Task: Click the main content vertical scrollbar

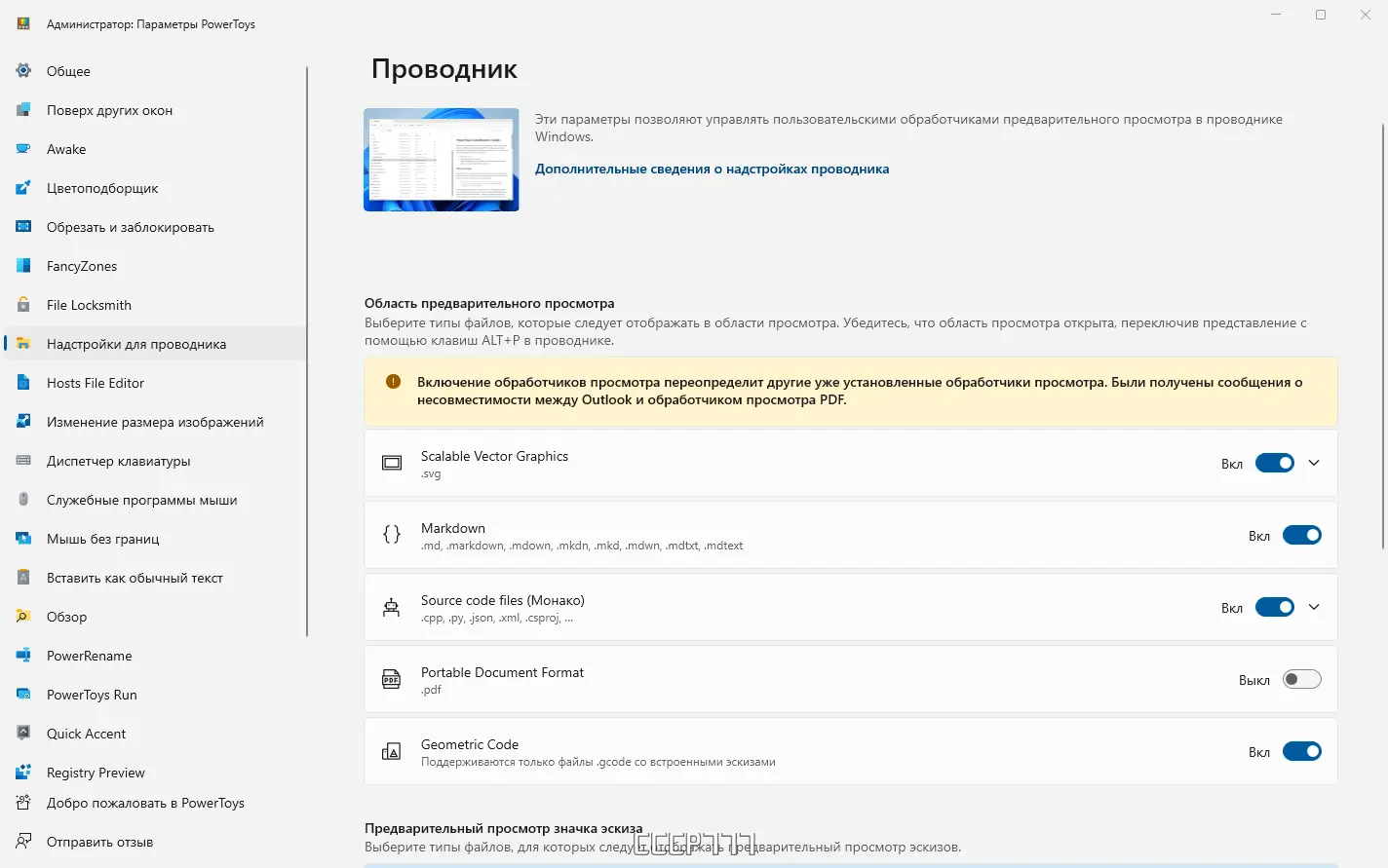Action: pos(1382,336)
